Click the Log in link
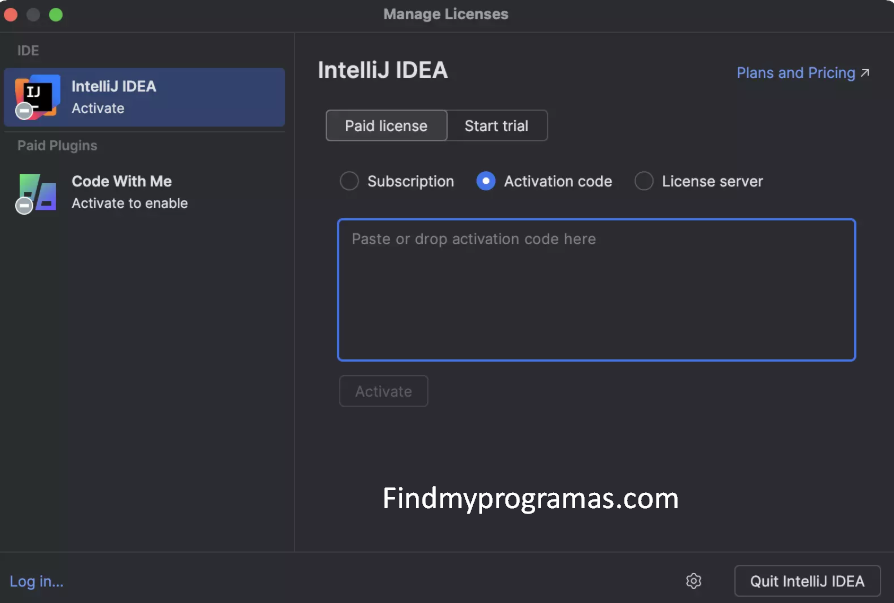 click(x=36, y=581)
